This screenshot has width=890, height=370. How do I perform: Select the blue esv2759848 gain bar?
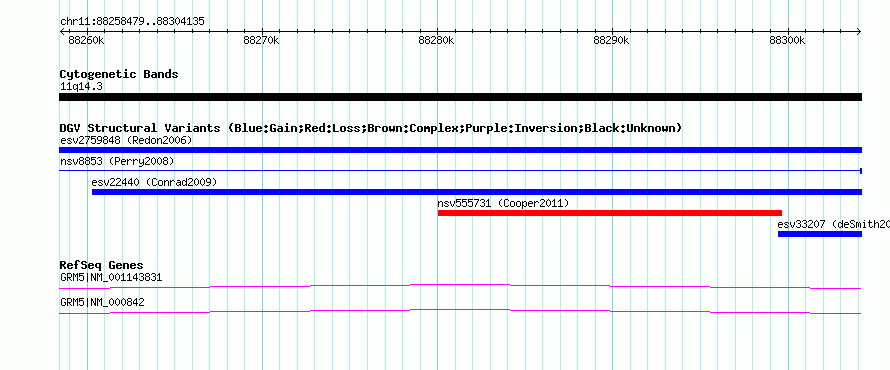460,150
